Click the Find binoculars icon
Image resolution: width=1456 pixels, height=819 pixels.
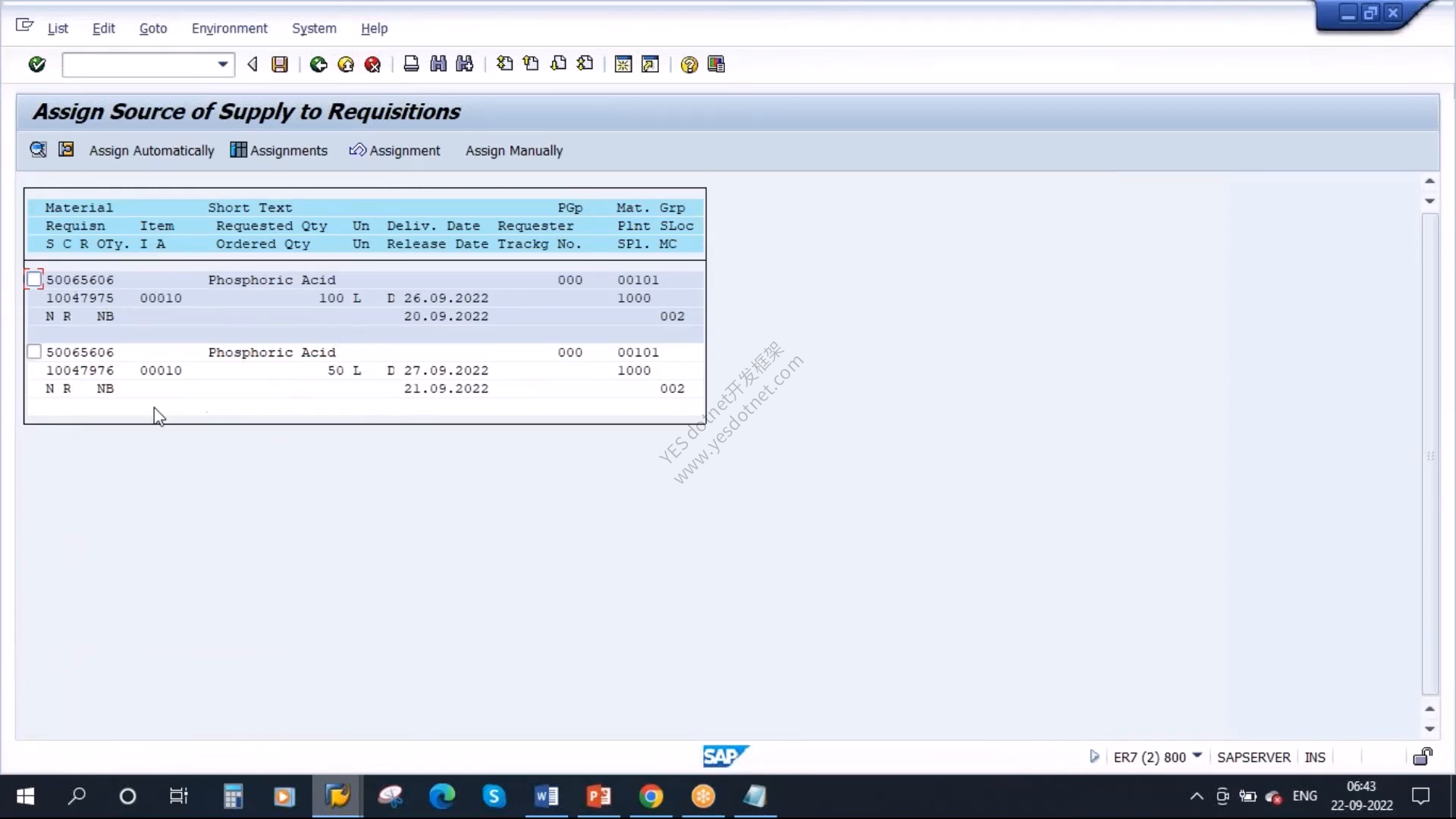click(x=438, y=64)
